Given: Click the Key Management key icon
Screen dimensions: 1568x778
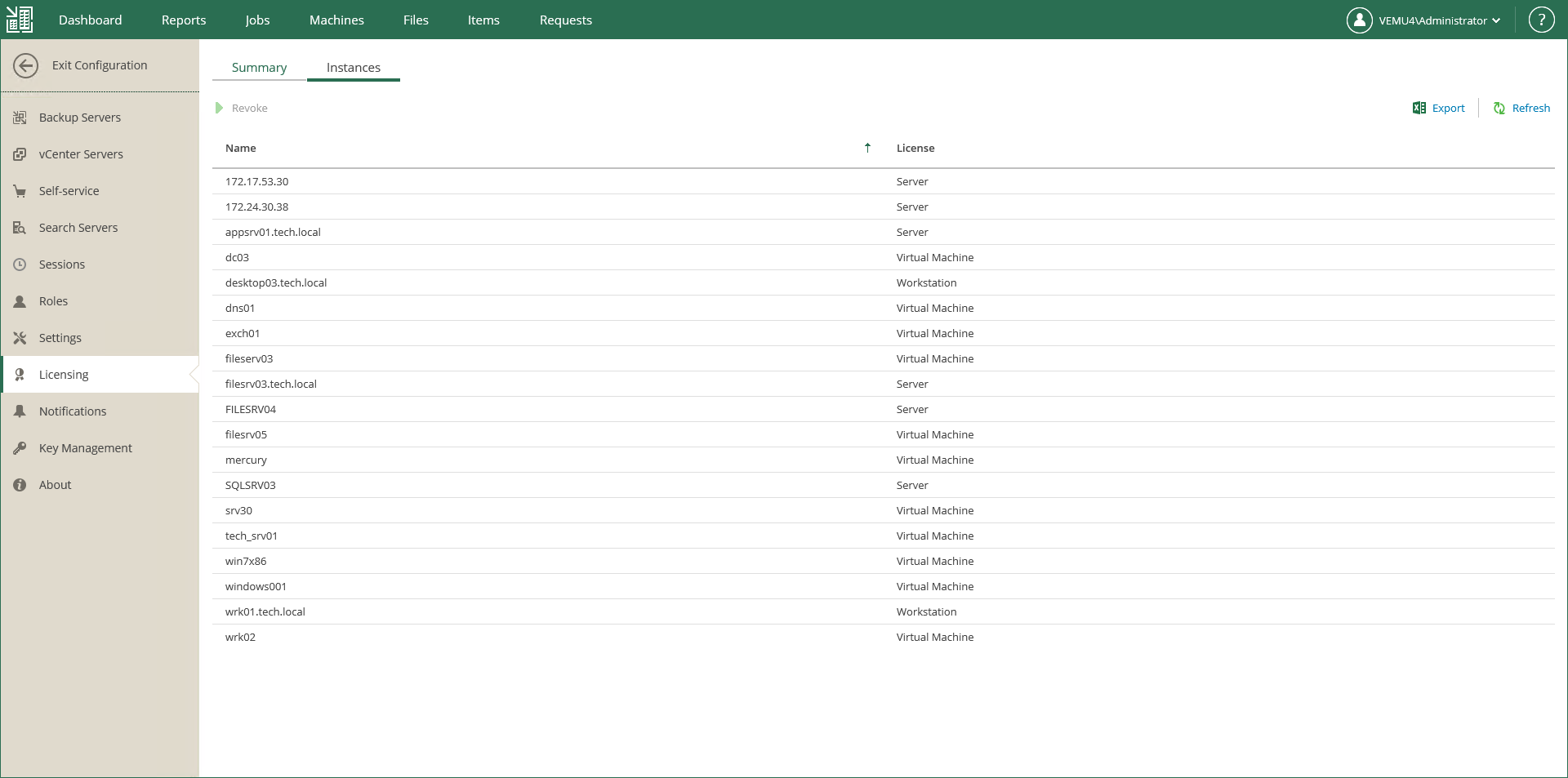Looking at the screenshot, I should click(20, 448).
